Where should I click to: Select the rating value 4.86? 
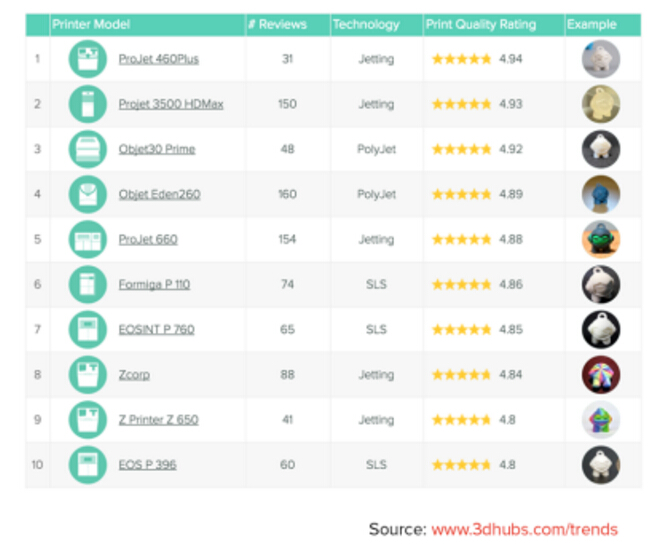(511, 284)
